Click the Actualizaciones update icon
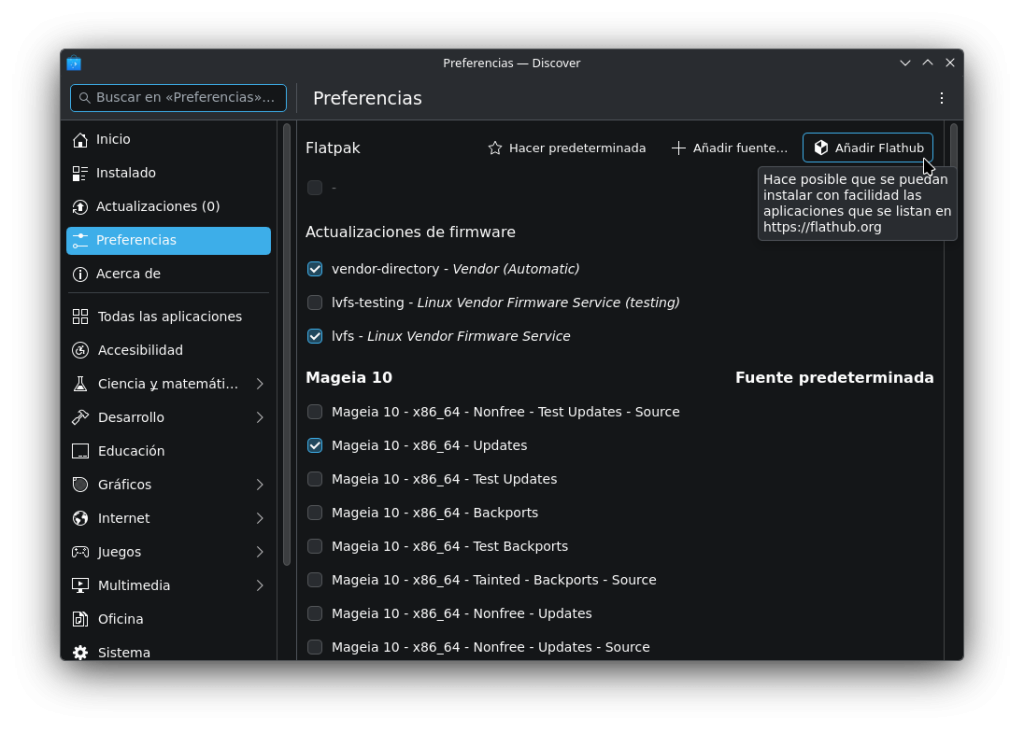The width and height of the screenshot is (1024, 732). point(80,207)
